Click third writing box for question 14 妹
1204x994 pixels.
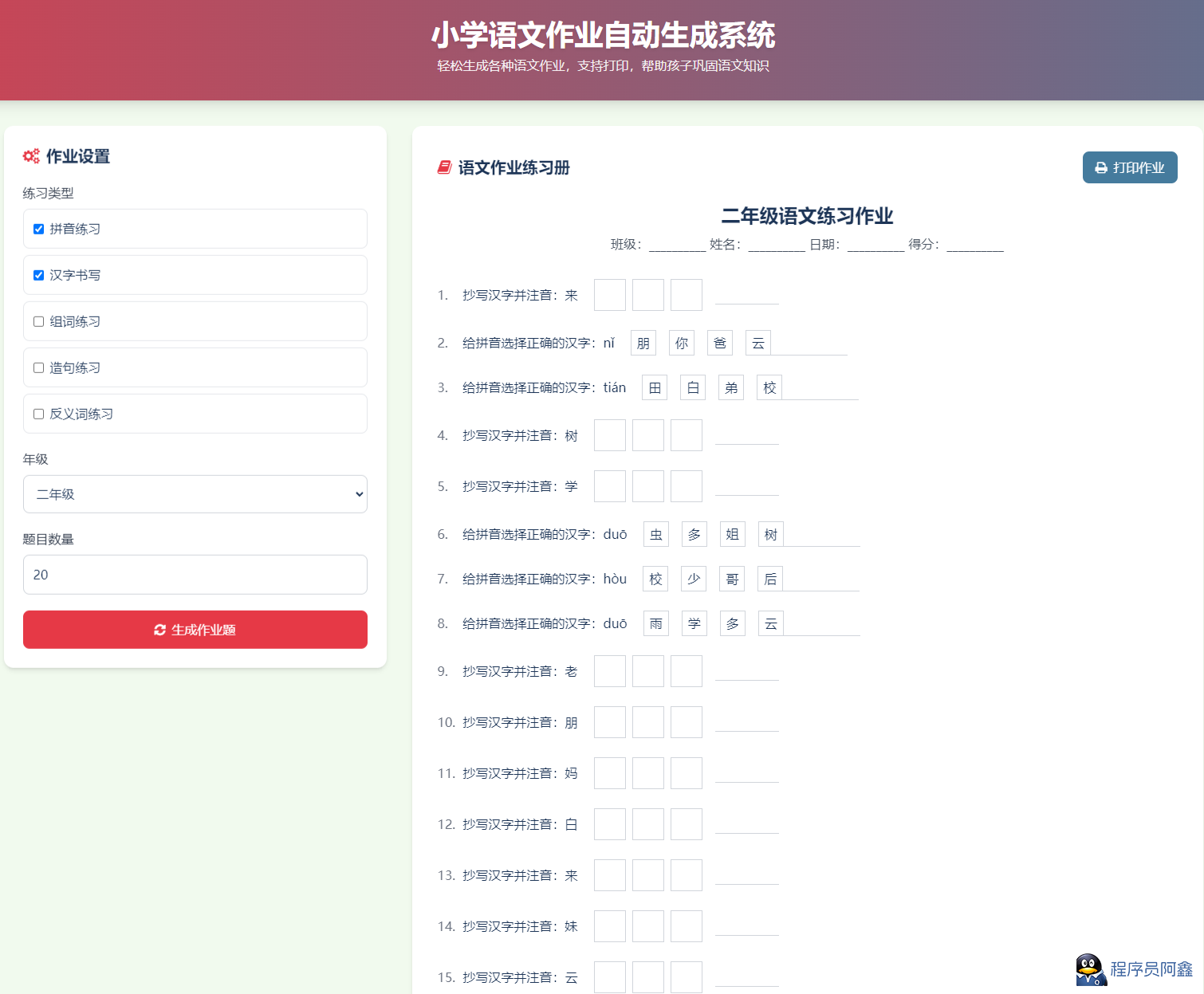click(x=687, y=926)
